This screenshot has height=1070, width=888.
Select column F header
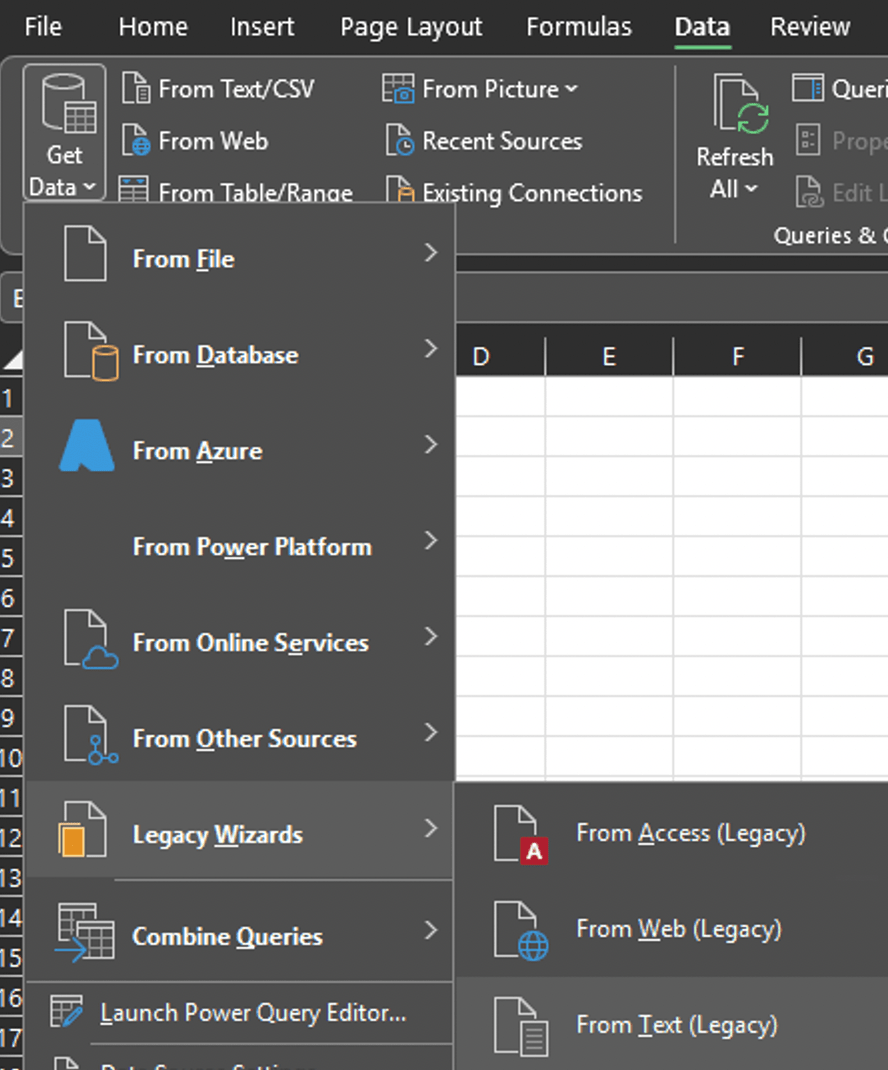pyautogui.click(x=737, y=356)
